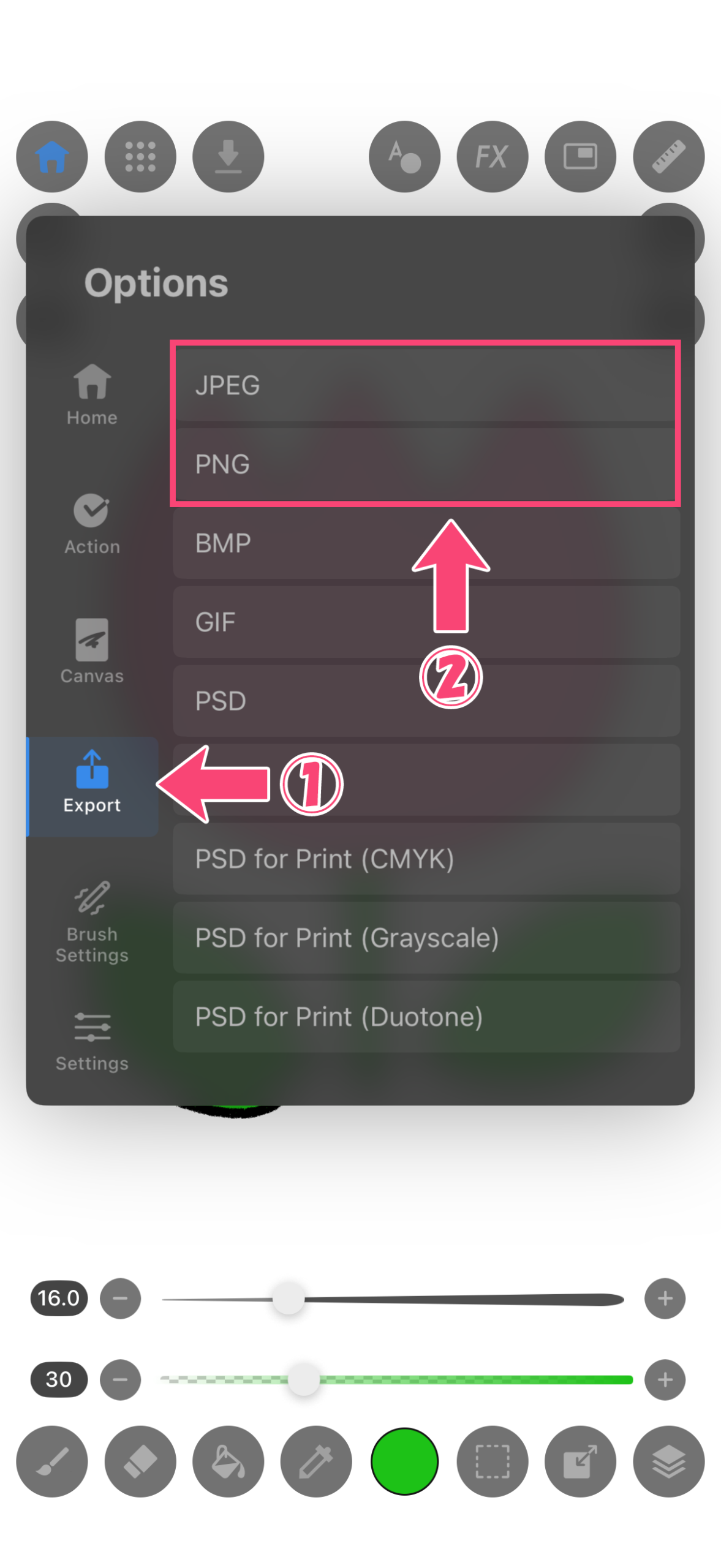Choose PSD for Print (CMYK) export
The height and width of the screenshot is (1568, 721).
426,859
